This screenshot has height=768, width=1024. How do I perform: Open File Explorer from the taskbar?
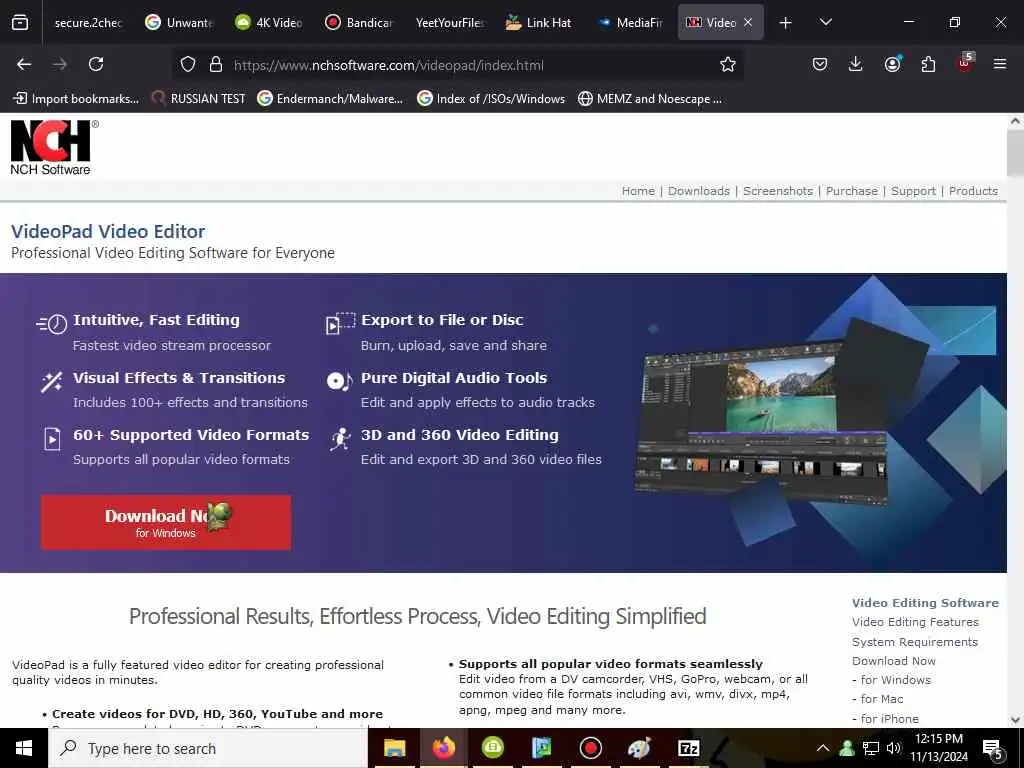click(x=394, y=748)
